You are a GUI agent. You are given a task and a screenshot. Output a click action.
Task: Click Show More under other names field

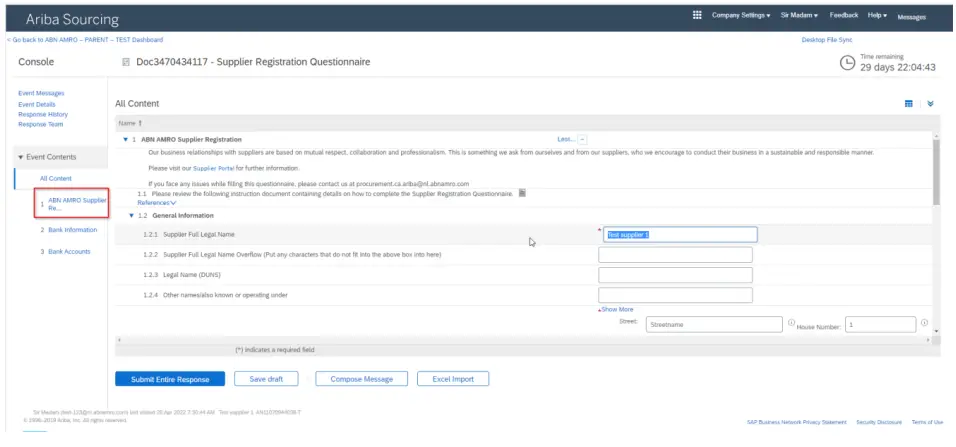click(x=616, y=310)
